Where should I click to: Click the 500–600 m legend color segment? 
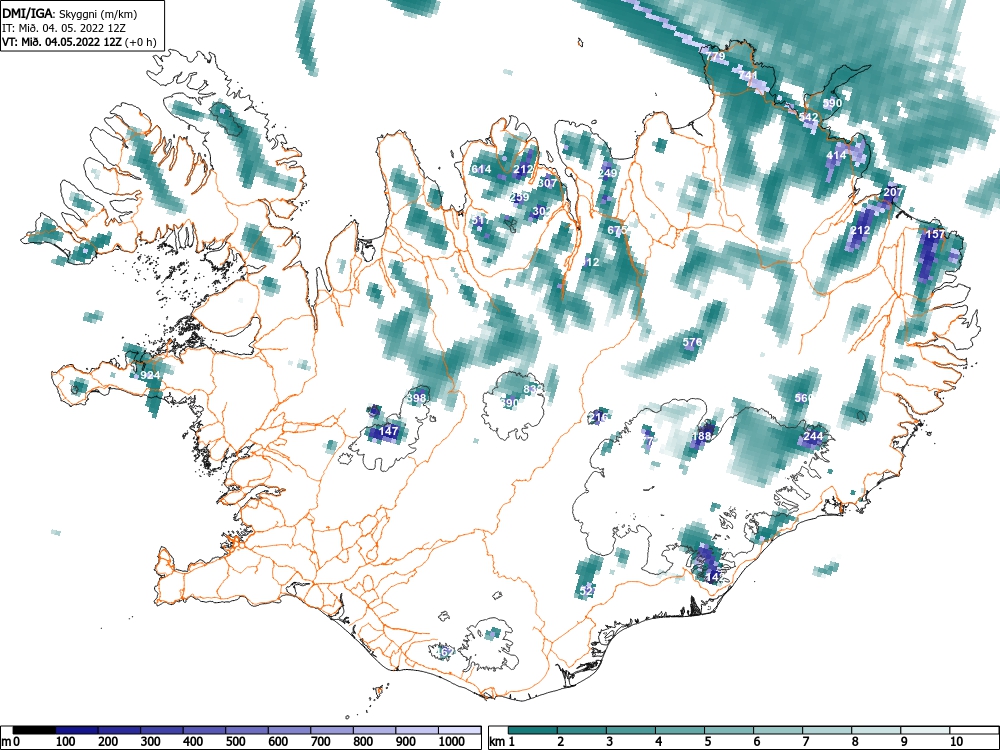pyautogui.click(x=247, y=730)
